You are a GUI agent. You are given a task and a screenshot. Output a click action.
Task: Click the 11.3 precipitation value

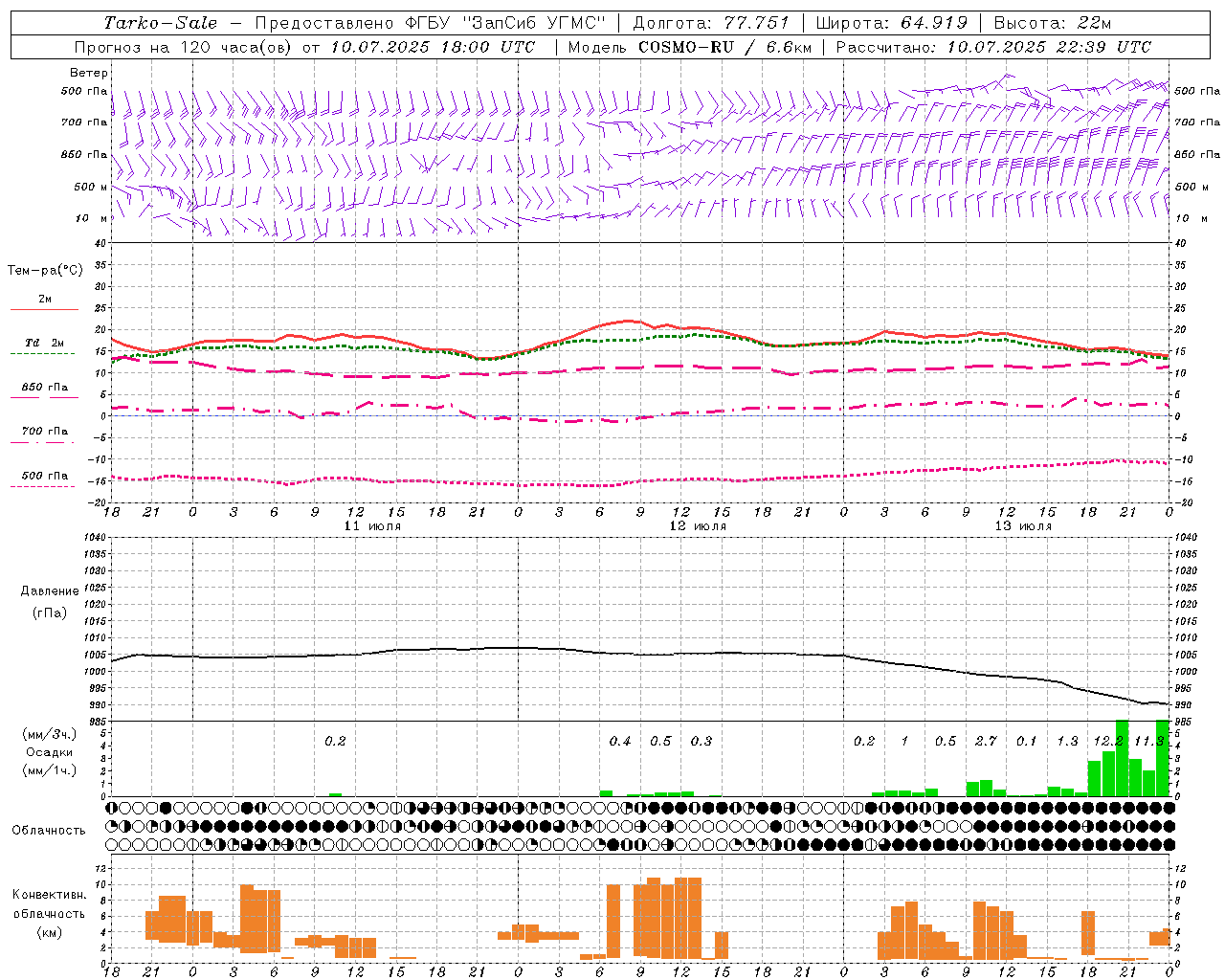(x=1148, y=741)
